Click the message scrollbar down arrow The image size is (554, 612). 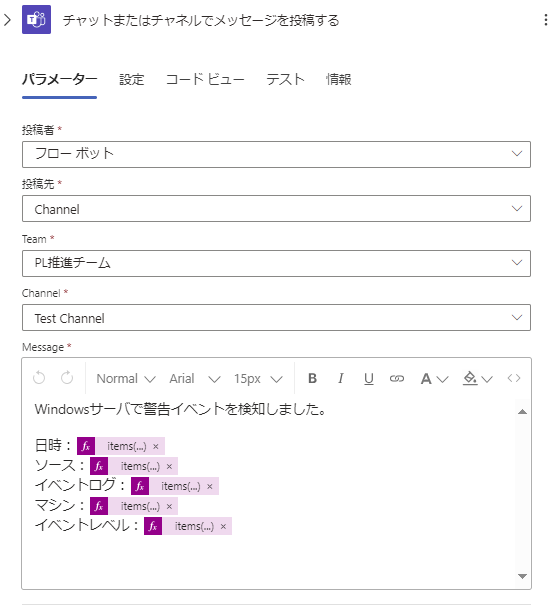click(x=522, y=576)
